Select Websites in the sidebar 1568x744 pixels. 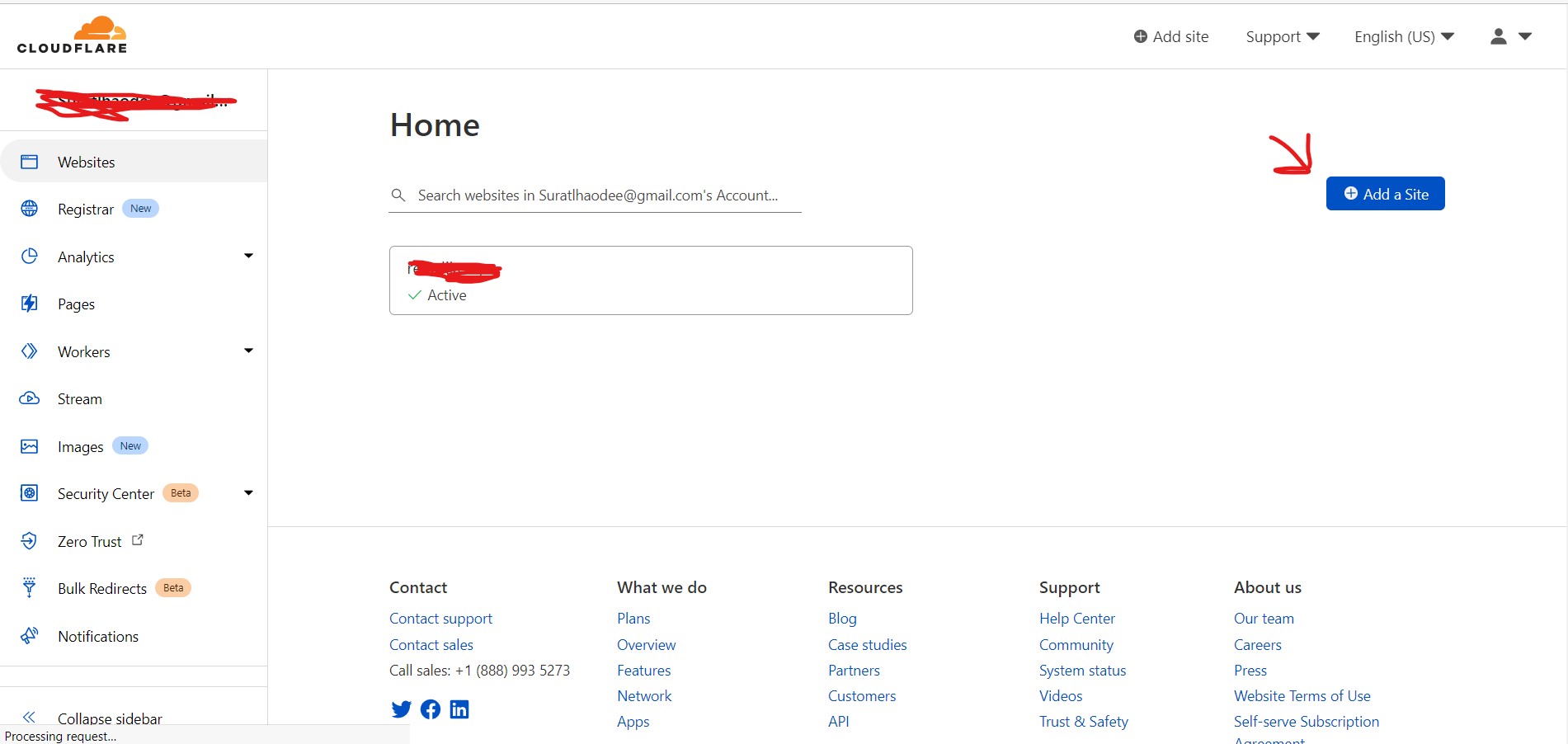(87, 162)
